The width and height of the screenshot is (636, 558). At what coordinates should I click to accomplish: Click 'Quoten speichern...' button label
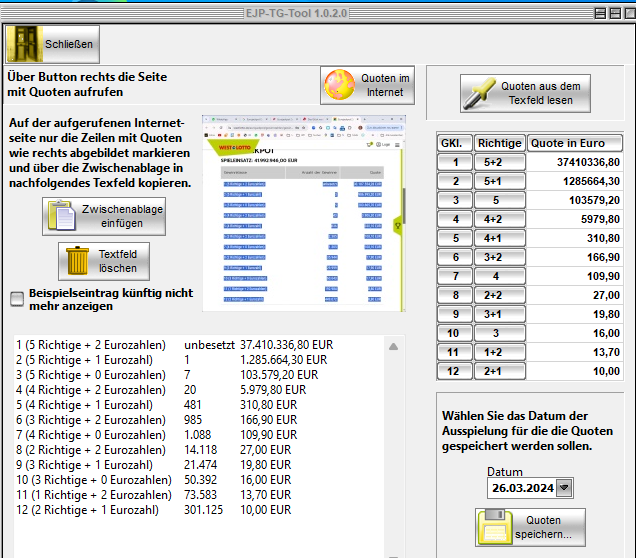pos(544,527)
